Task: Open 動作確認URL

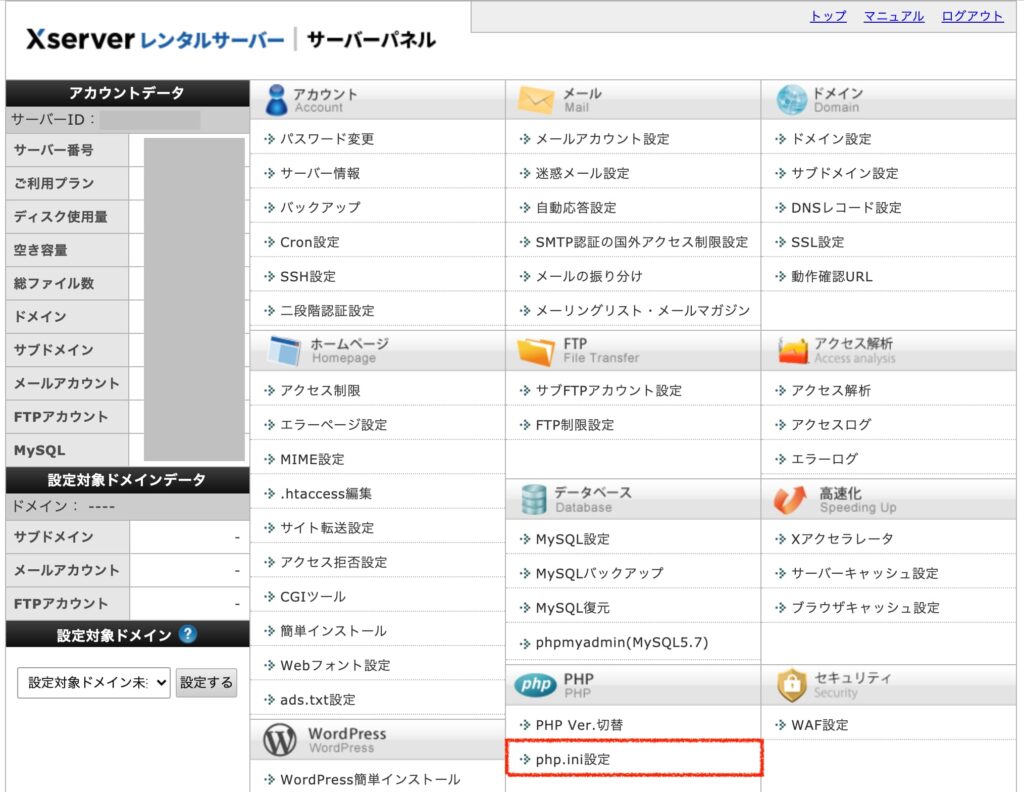Action: (831, 276)
